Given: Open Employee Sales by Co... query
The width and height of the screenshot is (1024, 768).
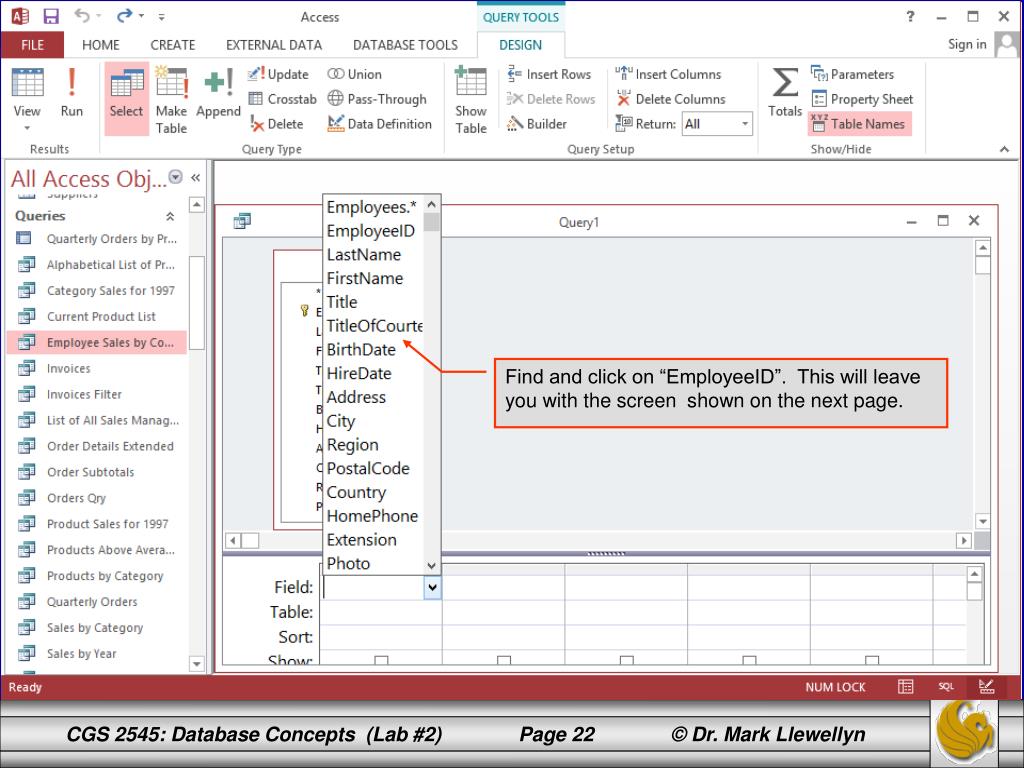Looking at the screenshot, I should (x=97, y=342).
